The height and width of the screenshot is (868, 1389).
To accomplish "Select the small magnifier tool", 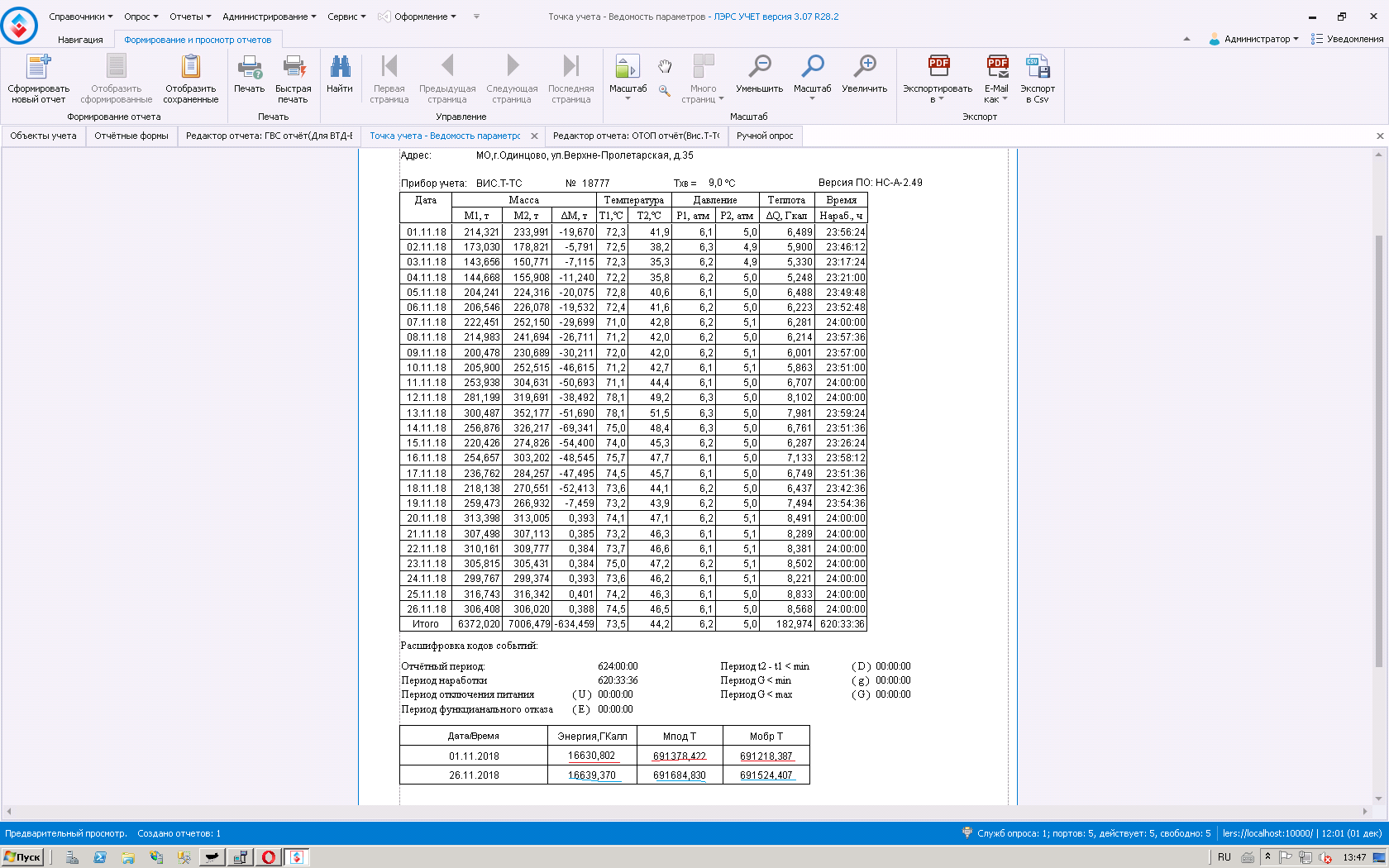I will click(x=665, y=91).
